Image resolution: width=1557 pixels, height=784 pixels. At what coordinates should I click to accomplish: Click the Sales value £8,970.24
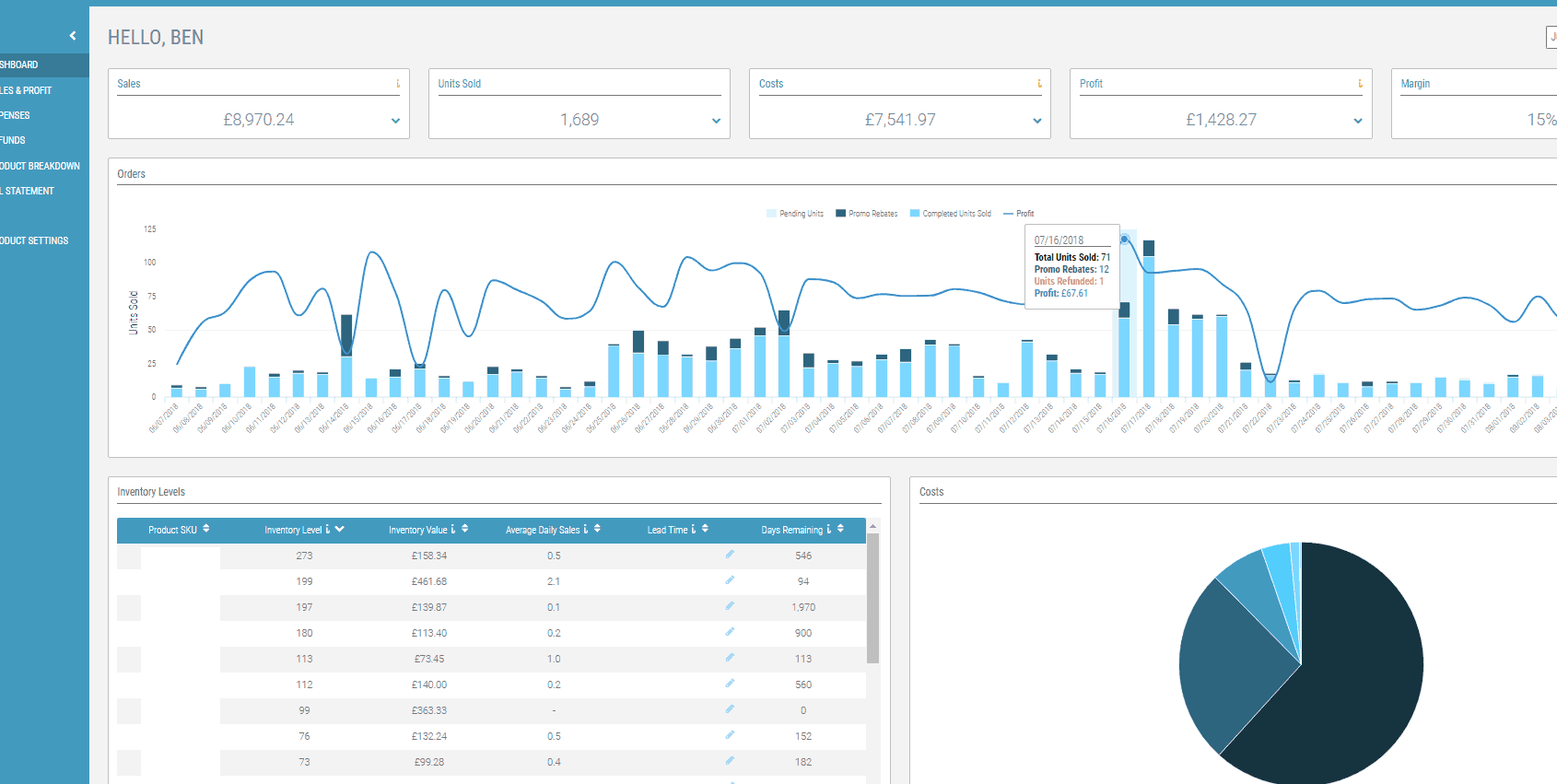[x=259, y=120]
